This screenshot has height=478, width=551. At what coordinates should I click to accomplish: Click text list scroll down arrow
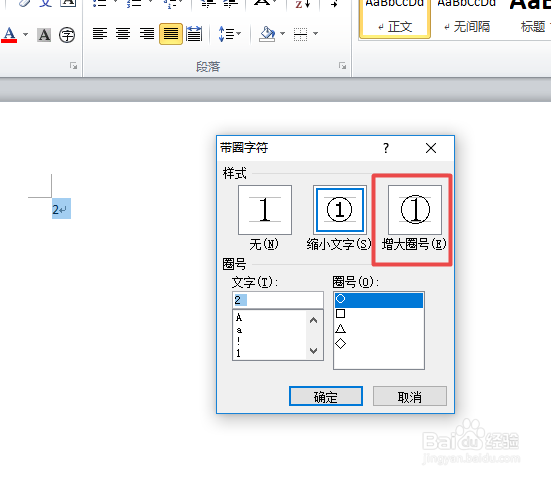[313, 350]
